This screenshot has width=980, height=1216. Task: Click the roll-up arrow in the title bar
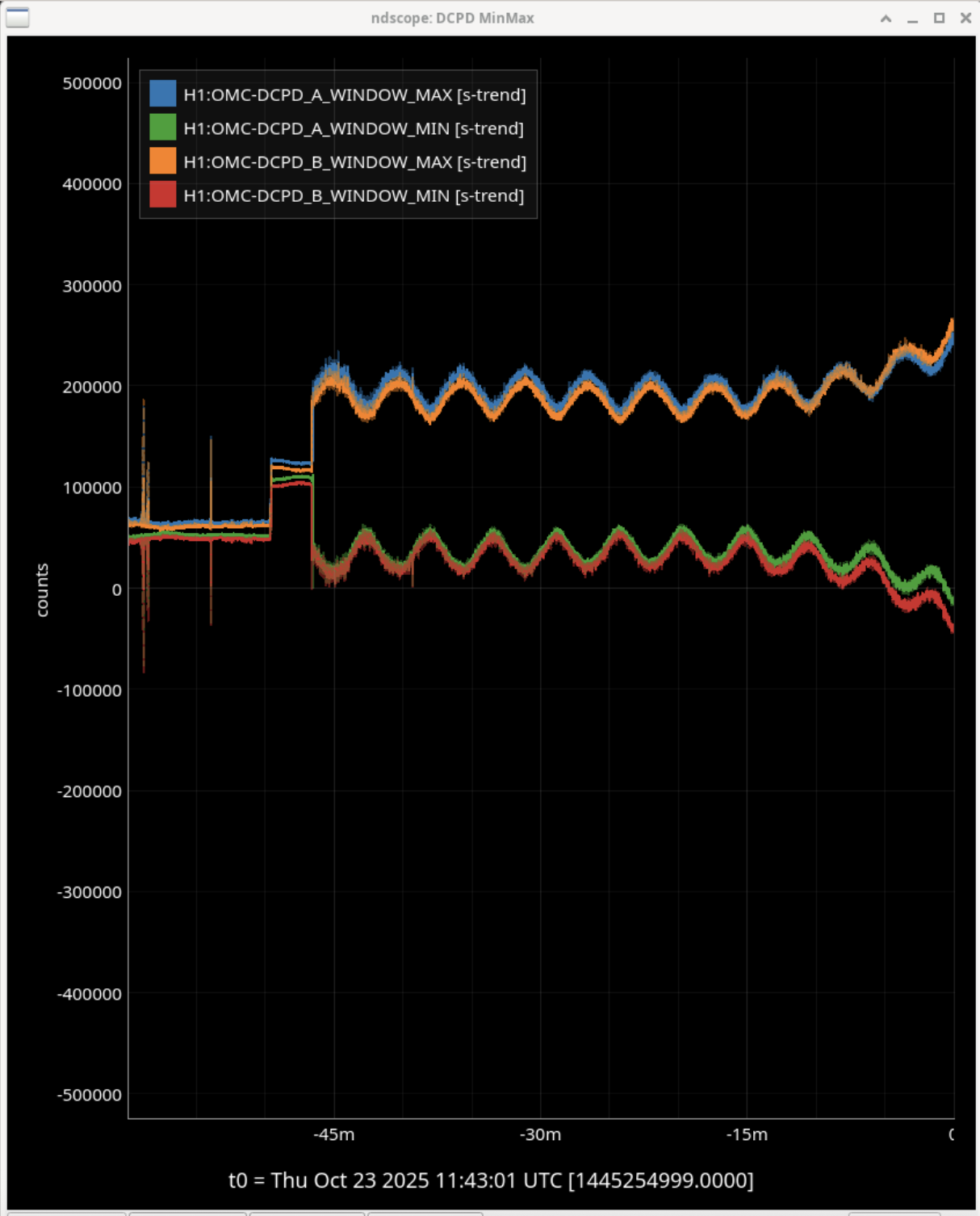pyautogui.click(x=886, y=18)
